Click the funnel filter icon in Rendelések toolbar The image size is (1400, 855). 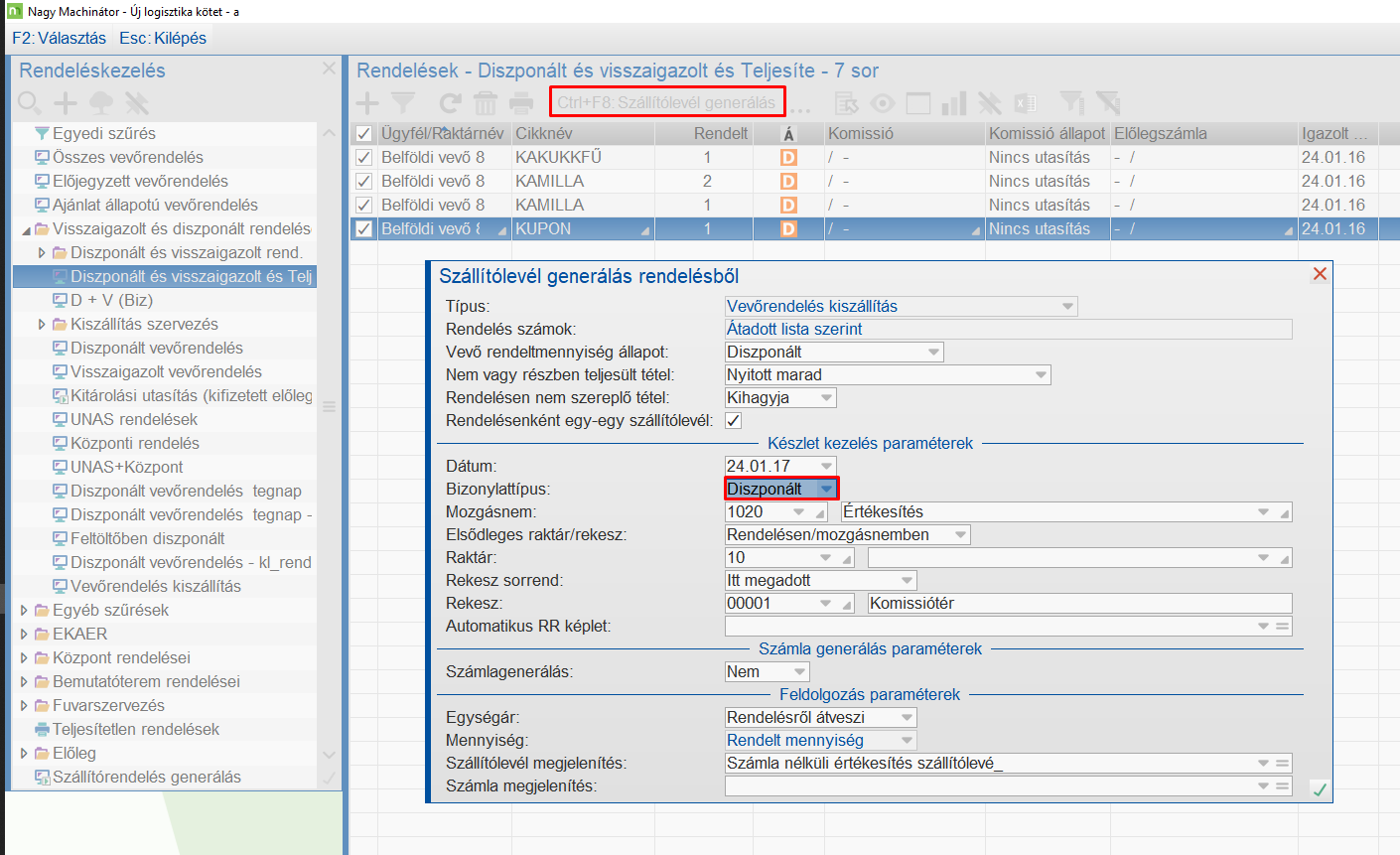click(x=403, y=102)
